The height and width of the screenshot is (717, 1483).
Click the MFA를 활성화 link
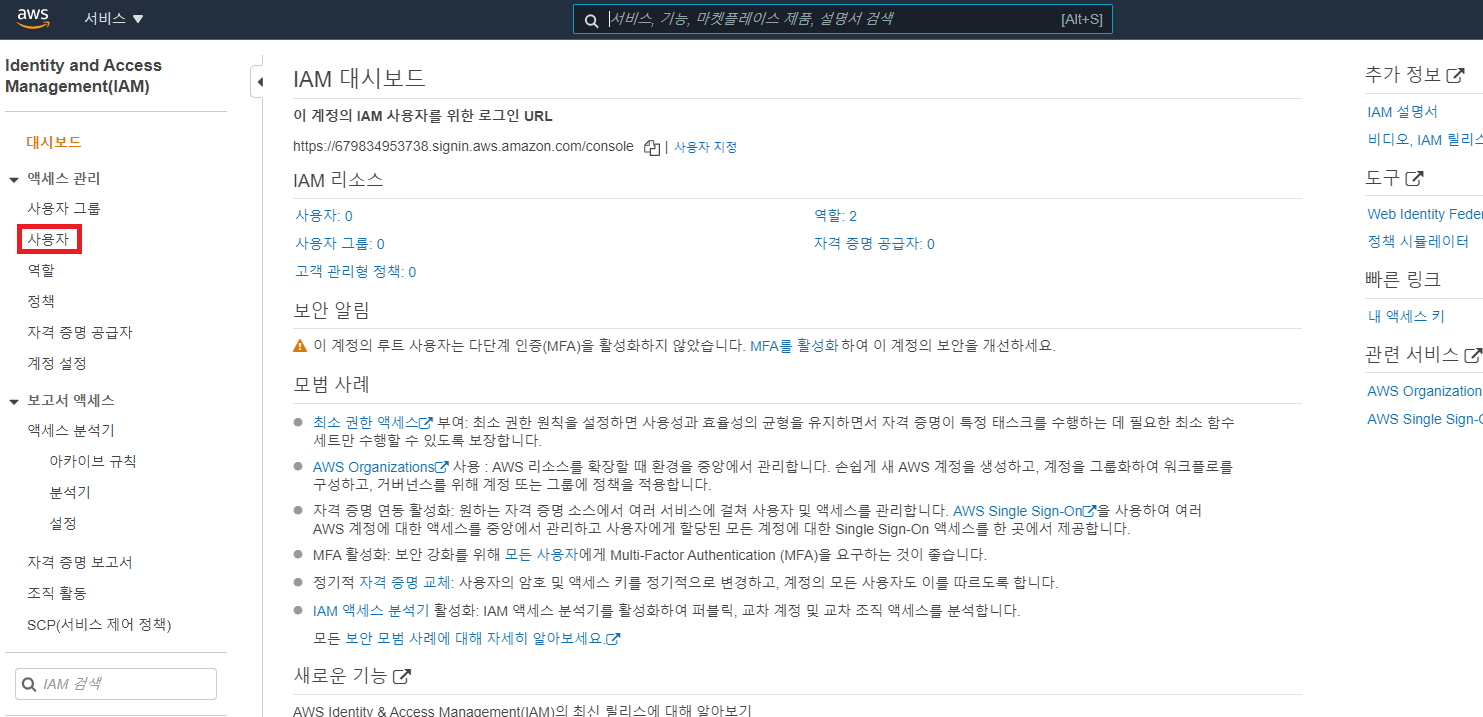tap(794, 346)
